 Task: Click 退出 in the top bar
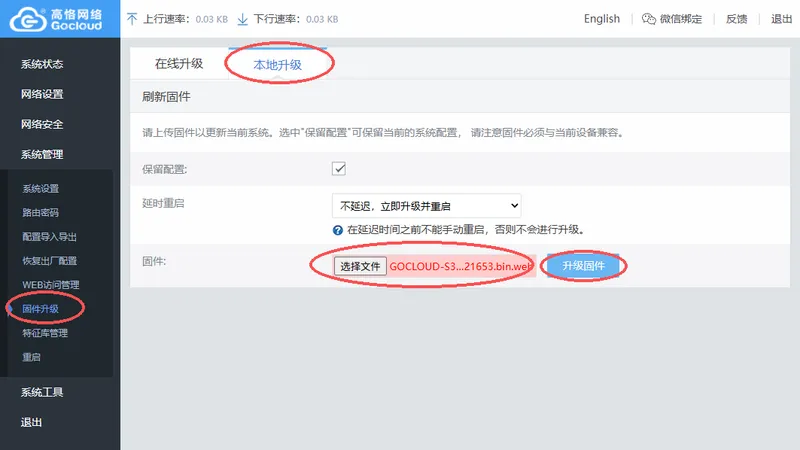coord(781,19)
